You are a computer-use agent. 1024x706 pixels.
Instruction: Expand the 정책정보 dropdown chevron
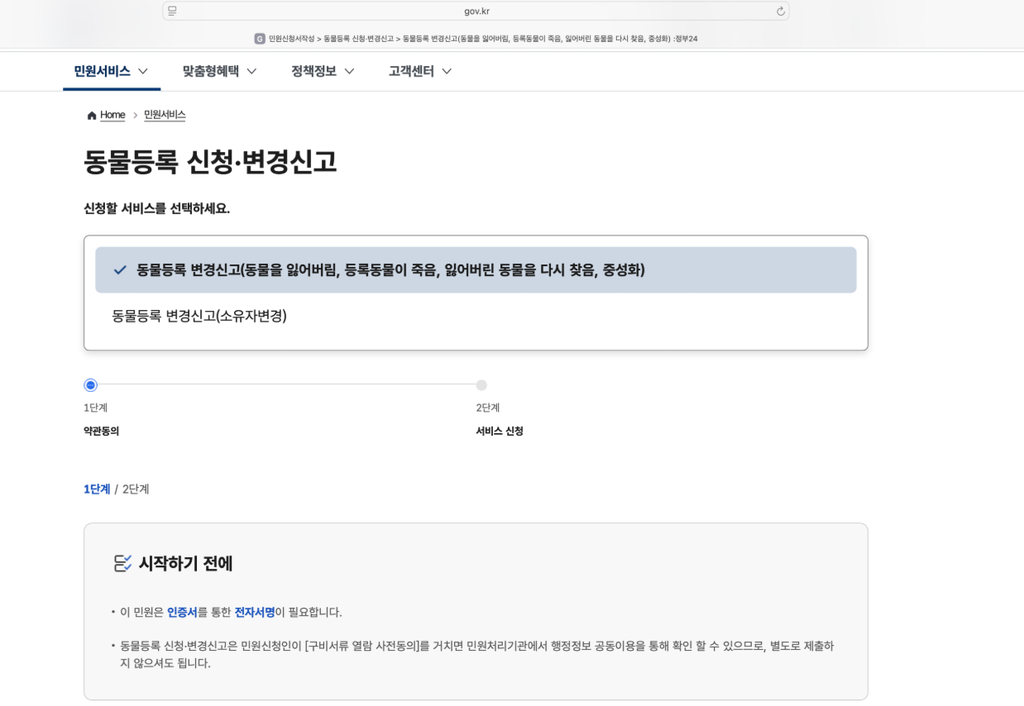coord(349,71)
